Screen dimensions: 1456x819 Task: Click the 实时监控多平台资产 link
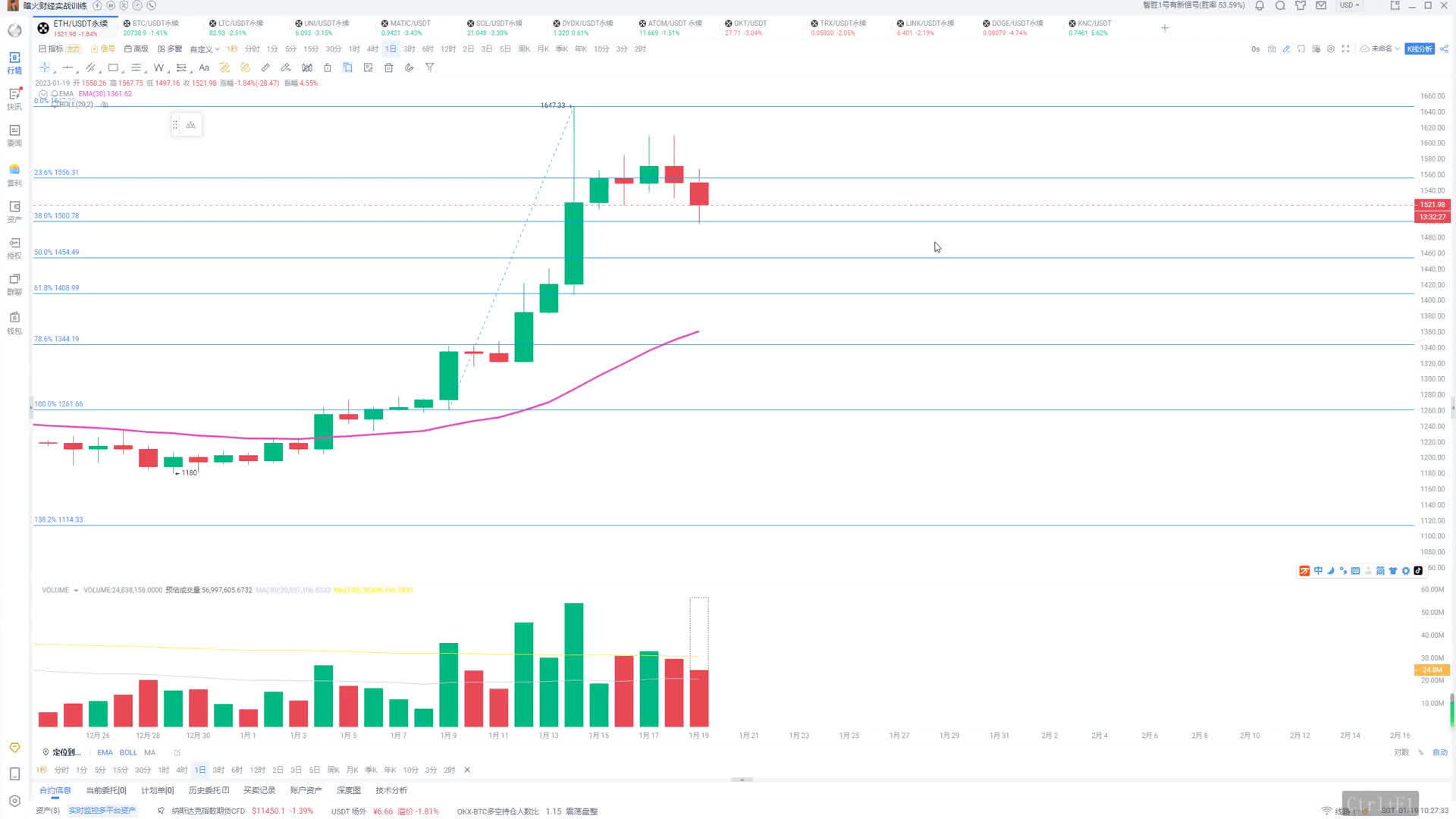point(102,811)
